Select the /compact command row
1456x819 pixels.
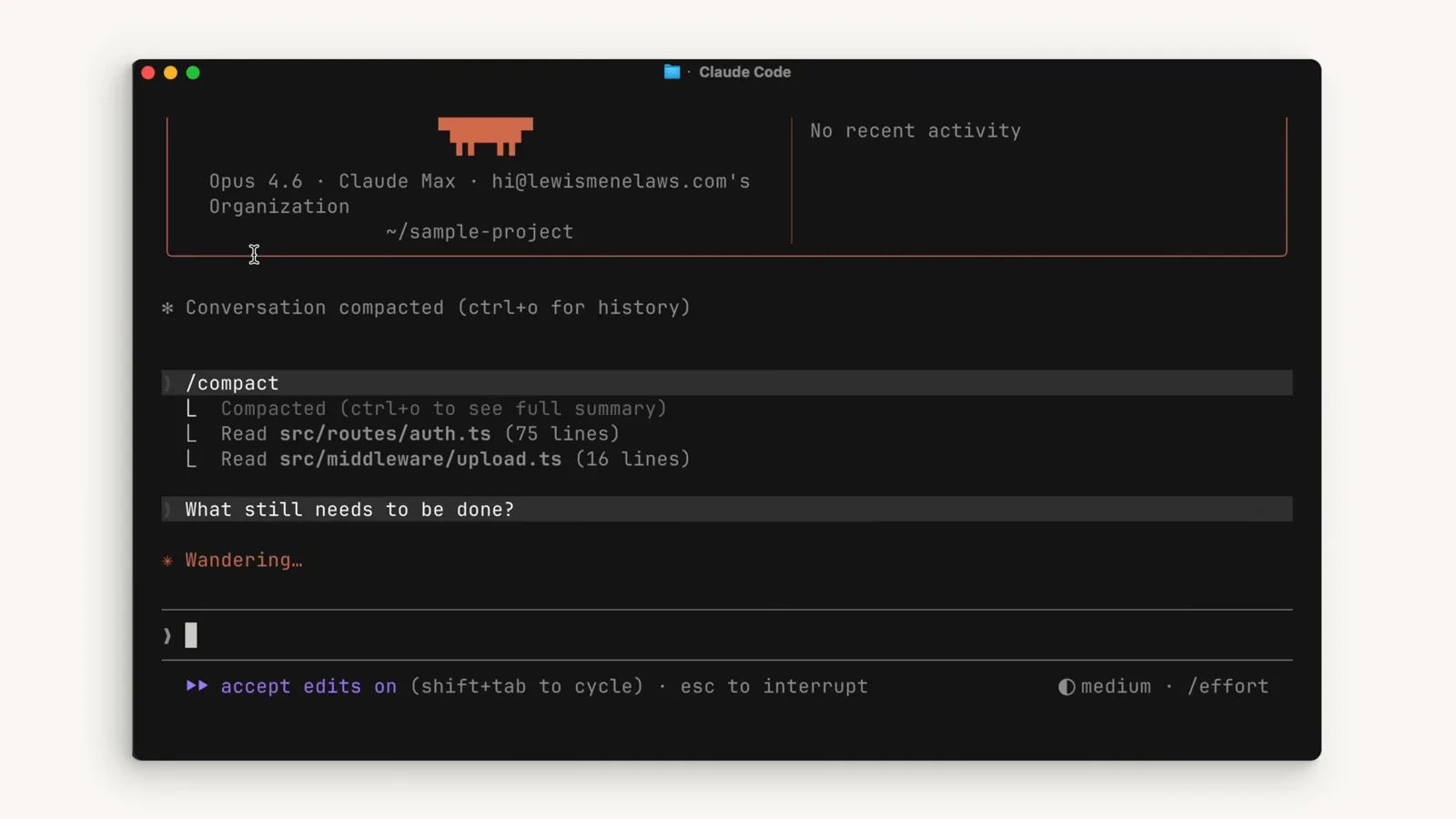(x=727, y=383)
